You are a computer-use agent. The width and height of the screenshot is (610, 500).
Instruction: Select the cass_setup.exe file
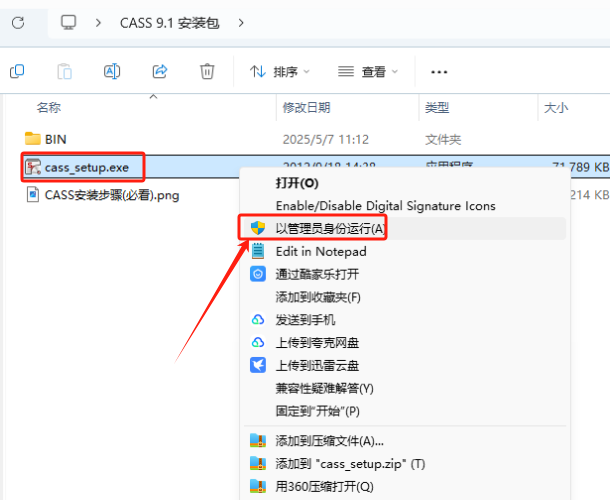click(87, 168)
